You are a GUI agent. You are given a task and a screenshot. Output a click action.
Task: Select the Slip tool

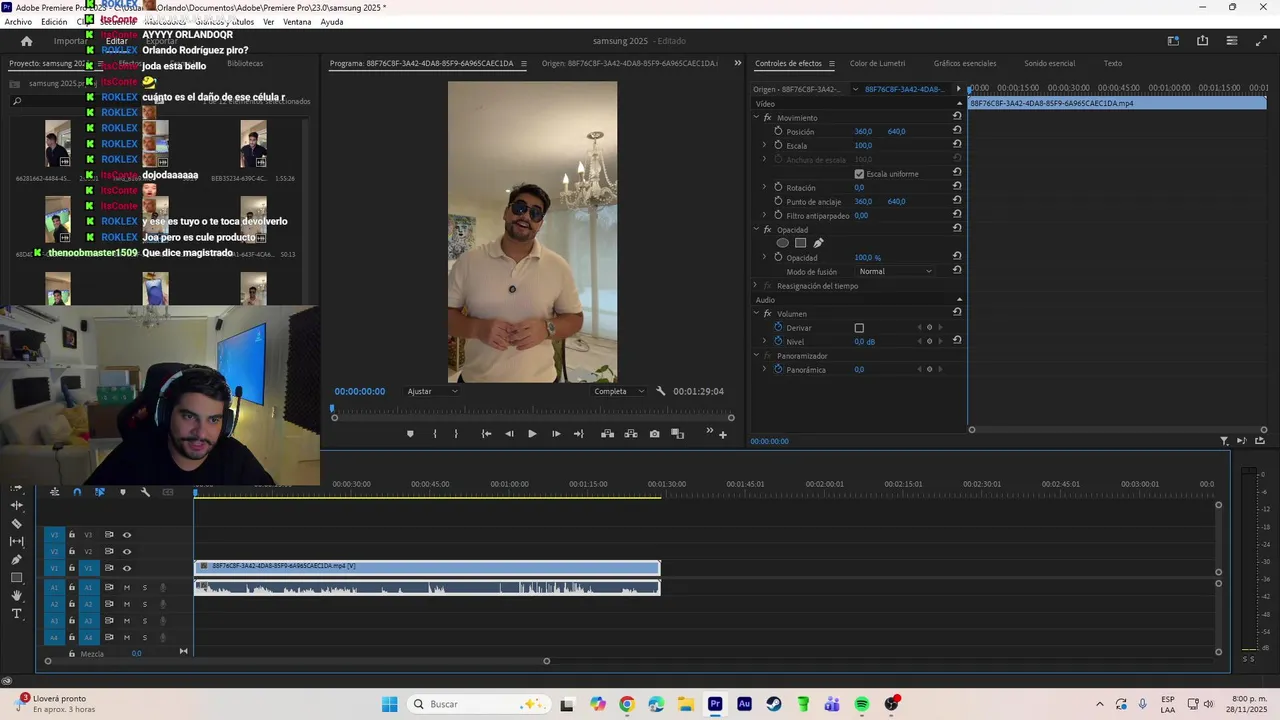pos(16,541)
